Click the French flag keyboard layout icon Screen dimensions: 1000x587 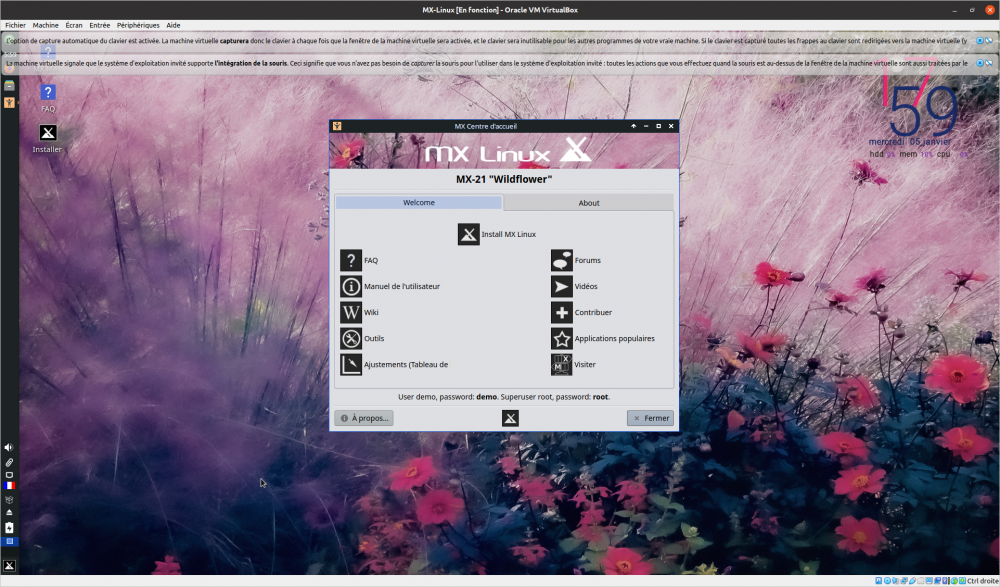coord(9,486)
